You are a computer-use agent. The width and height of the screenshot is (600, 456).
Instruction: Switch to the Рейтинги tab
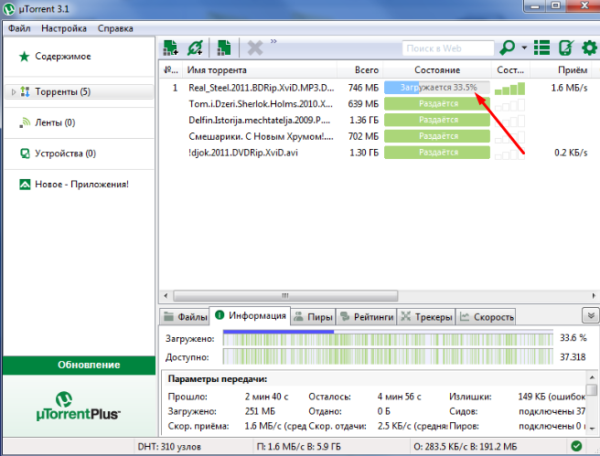click(x=367, y=317)
